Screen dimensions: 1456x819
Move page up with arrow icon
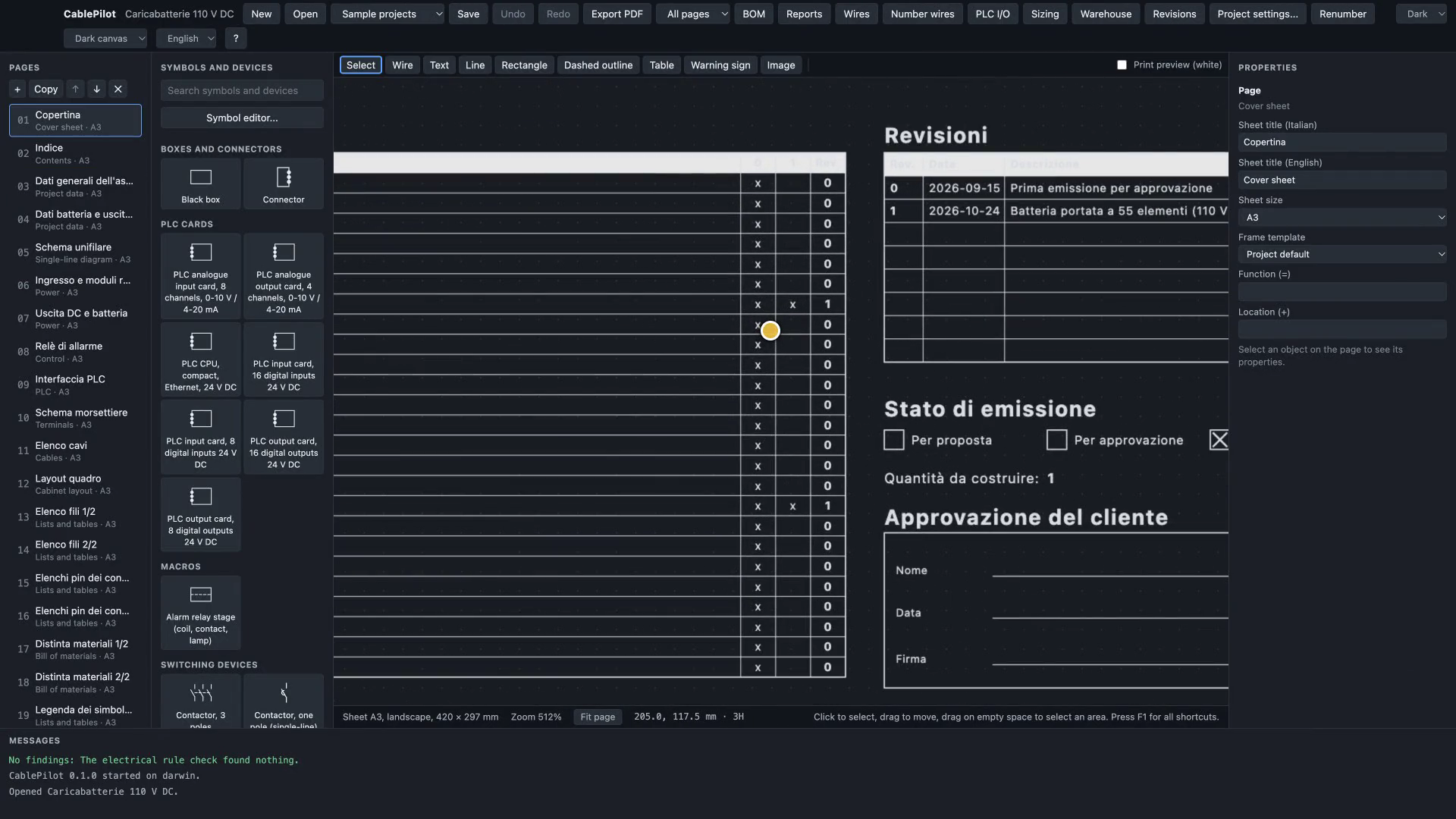[75, 89]
